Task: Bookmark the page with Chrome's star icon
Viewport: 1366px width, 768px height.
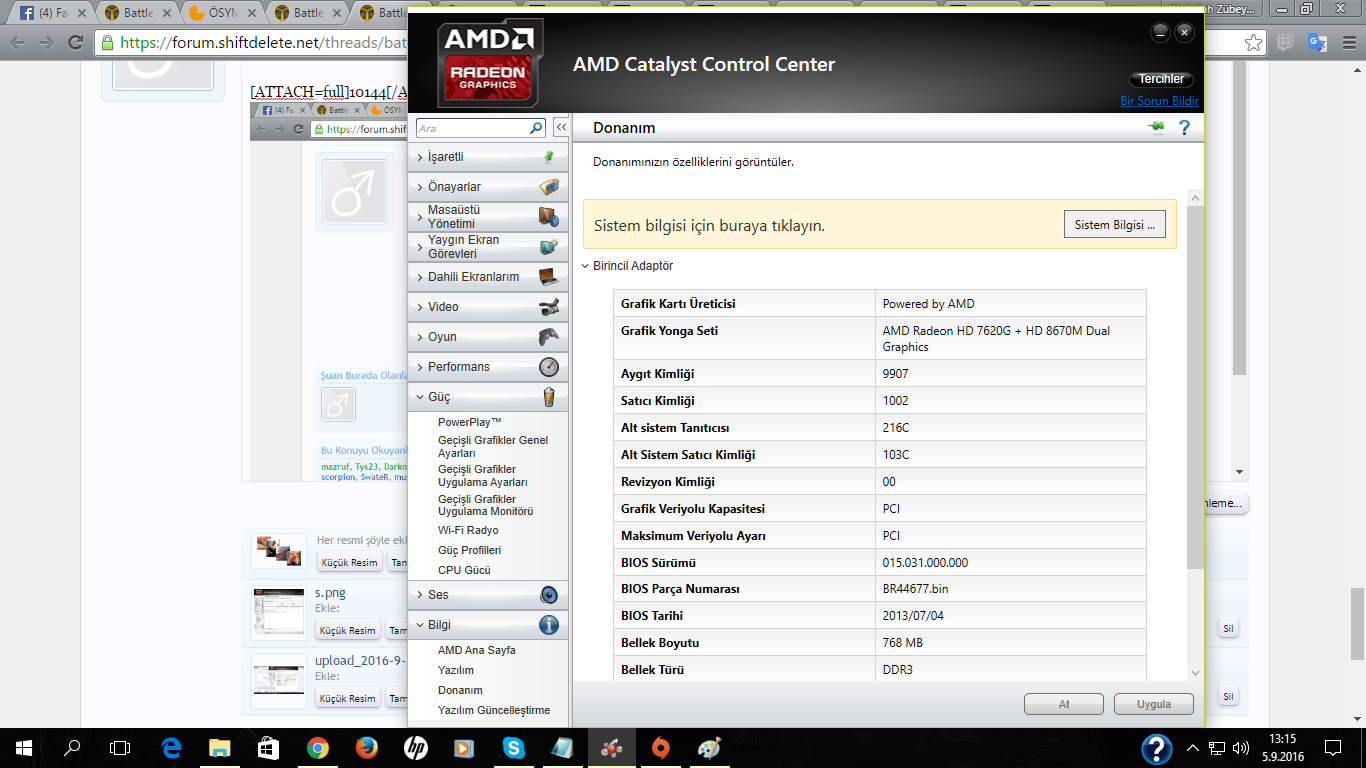Action: coord(1253,42)
